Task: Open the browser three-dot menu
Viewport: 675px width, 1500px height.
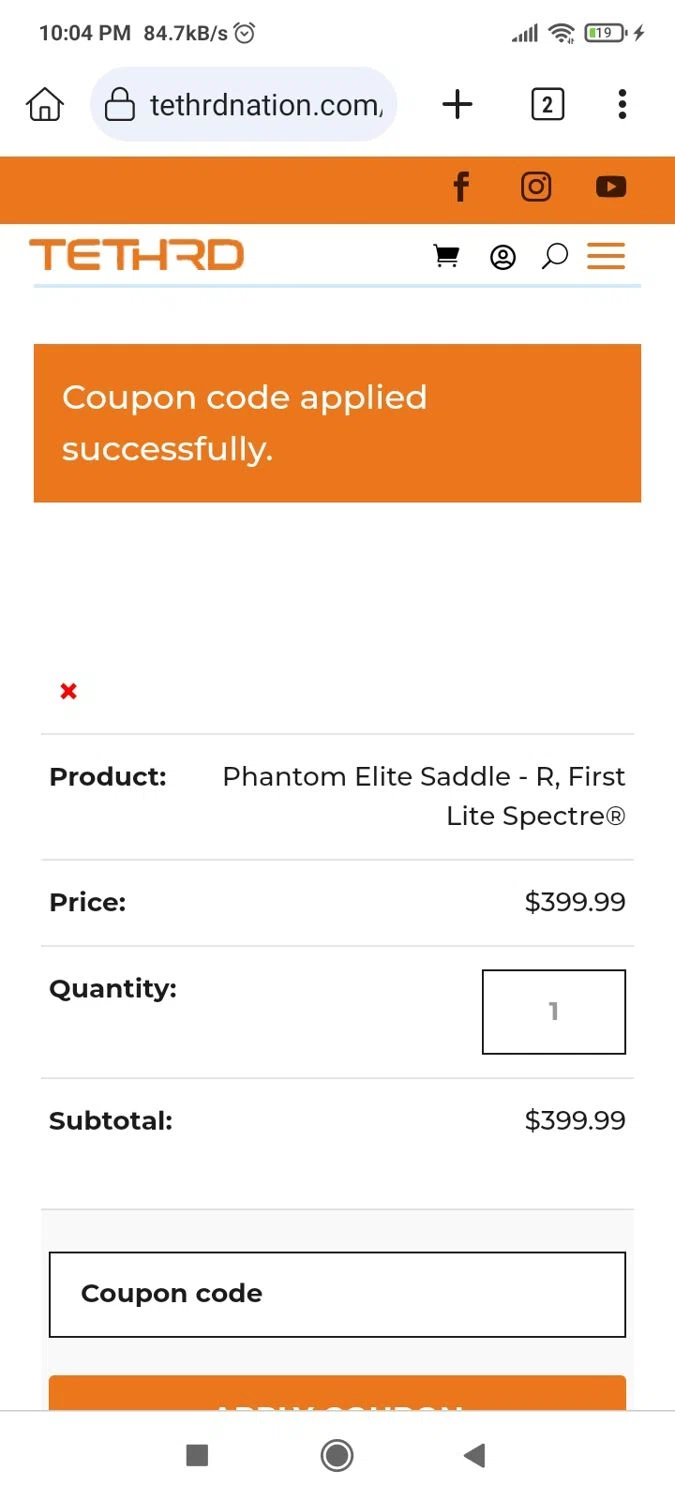Action: click(x=622, y=104)
